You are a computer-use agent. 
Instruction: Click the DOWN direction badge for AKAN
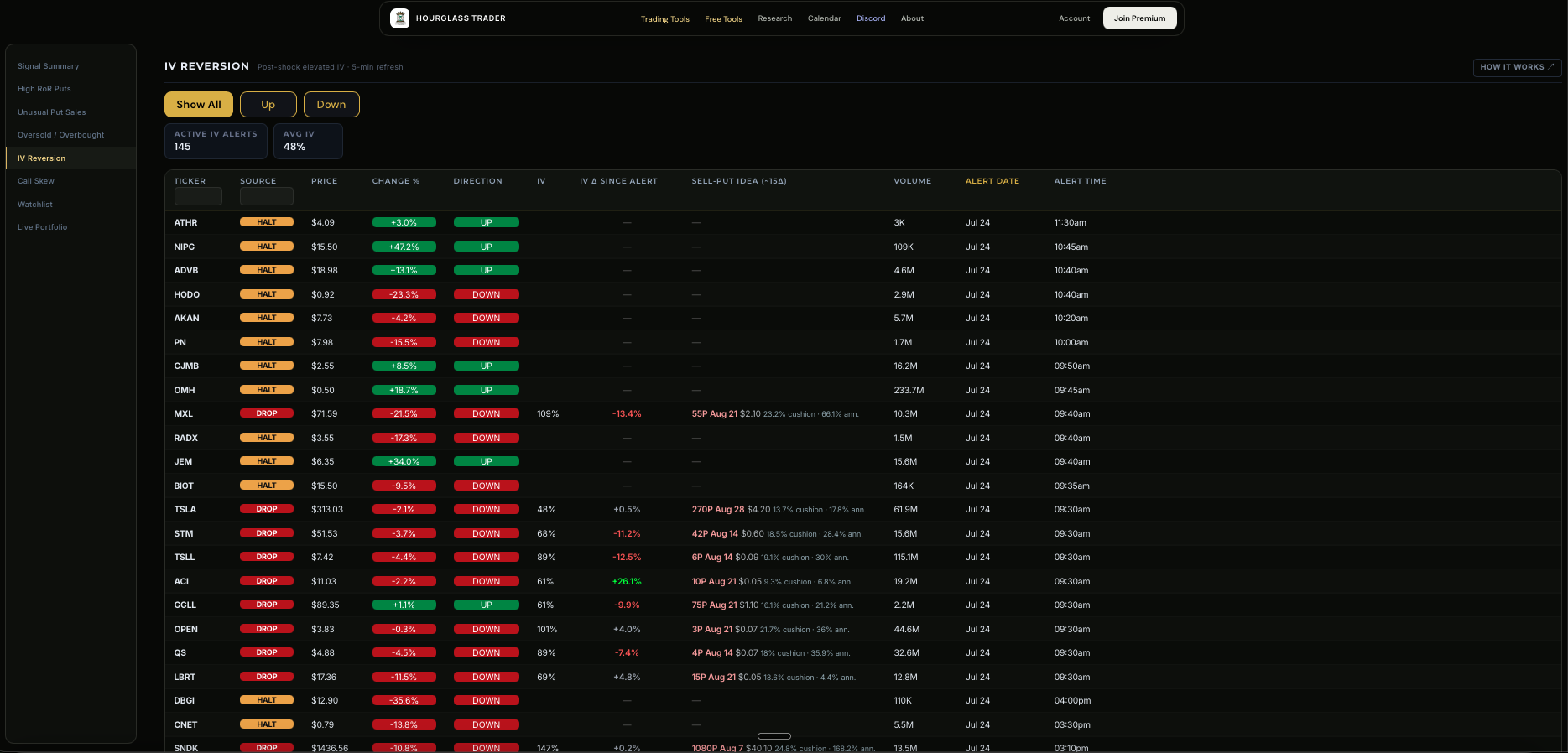tap(487, 319)
